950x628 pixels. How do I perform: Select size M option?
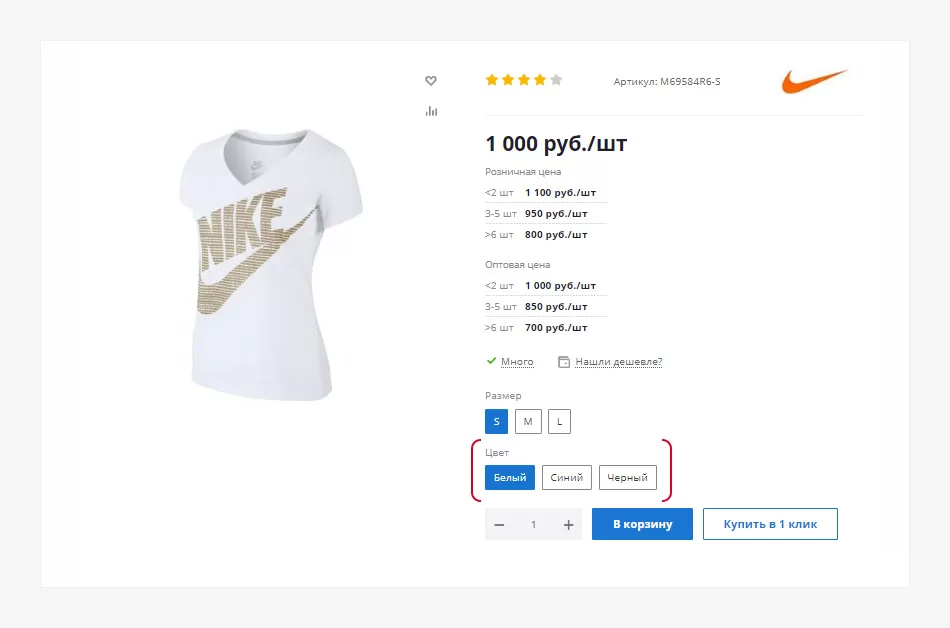[528, 421]
